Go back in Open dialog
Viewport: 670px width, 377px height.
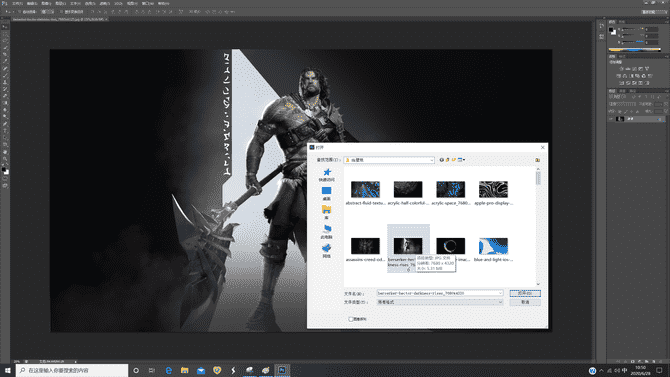(x=441, y=160)
